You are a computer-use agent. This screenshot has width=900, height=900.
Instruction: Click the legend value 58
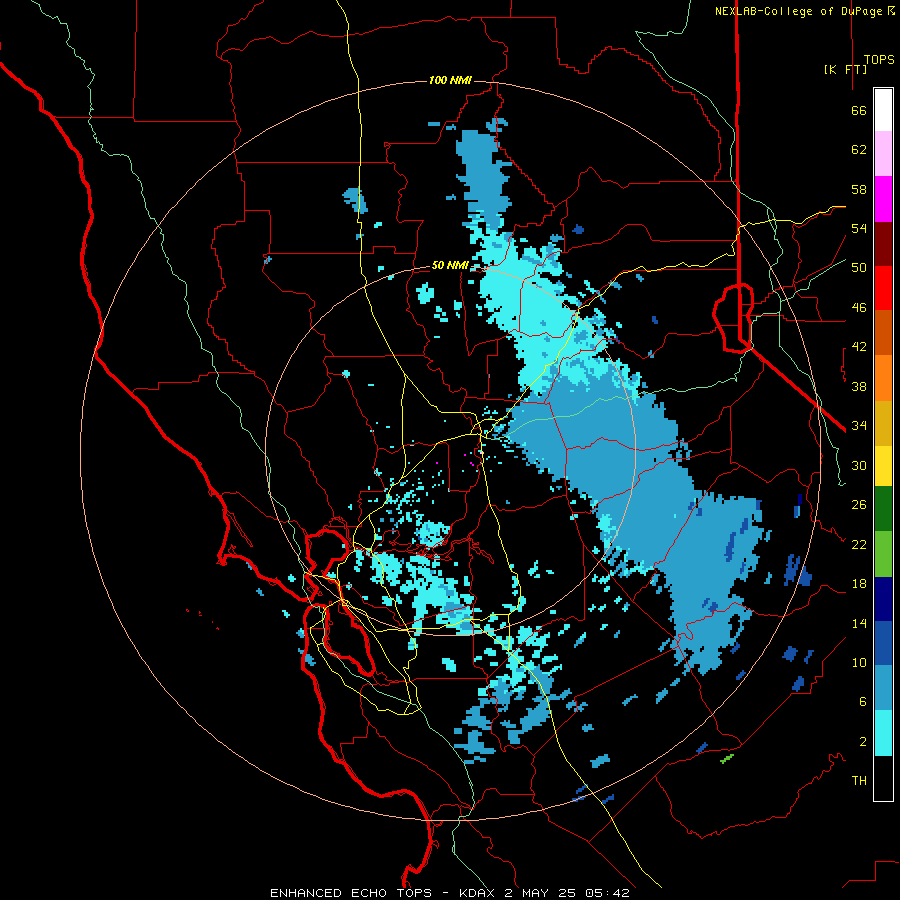[859, 189]
